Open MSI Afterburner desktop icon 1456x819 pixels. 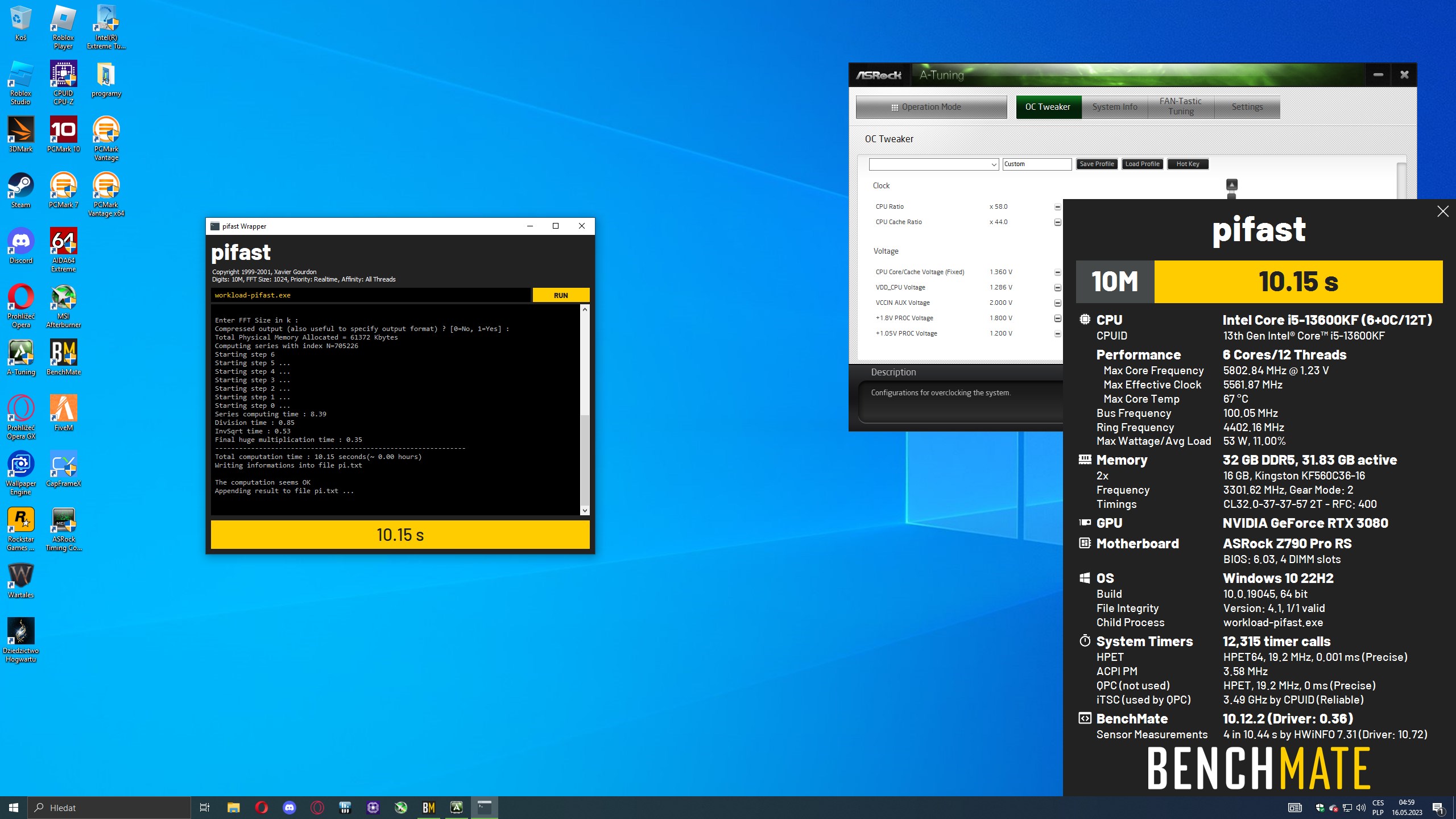pos(63,306)
